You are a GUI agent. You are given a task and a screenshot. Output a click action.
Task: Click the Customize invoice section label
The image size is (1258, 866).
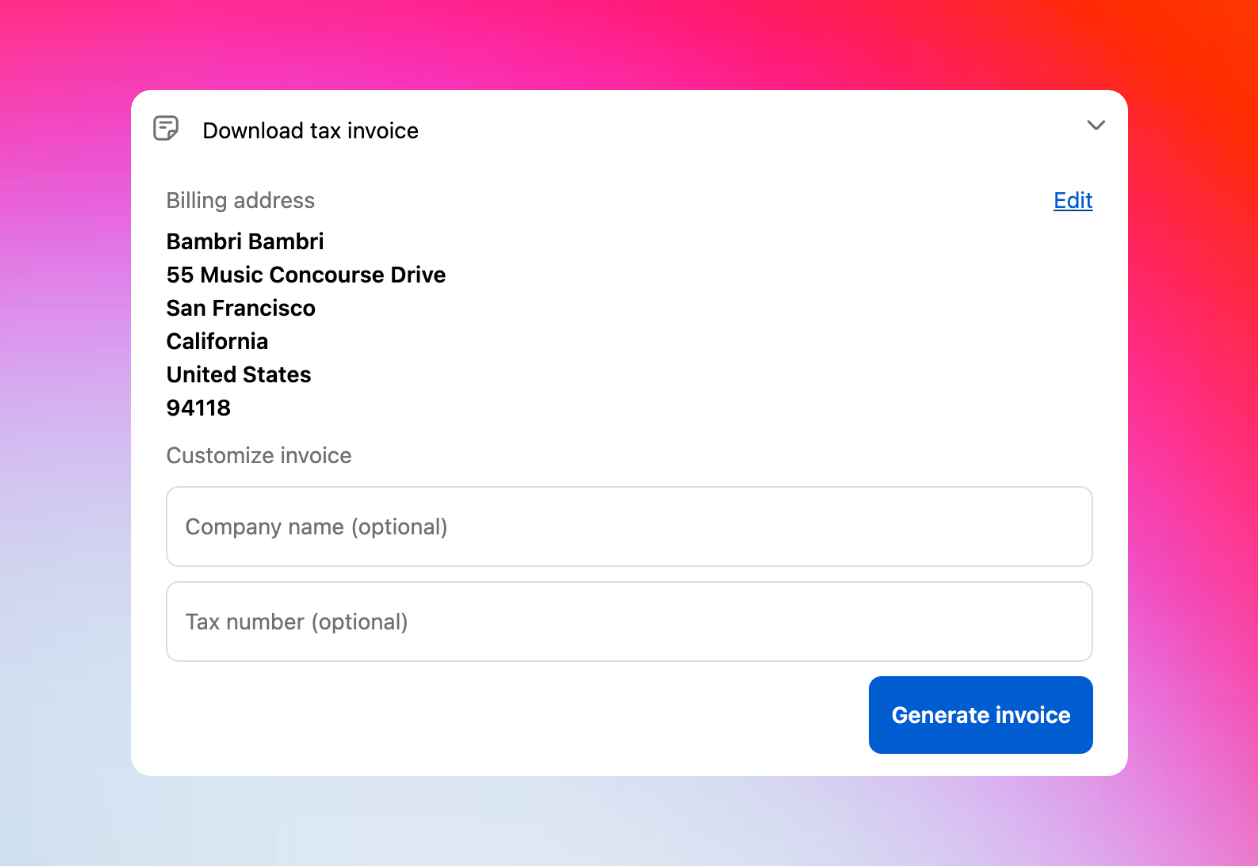coord(258,455)
